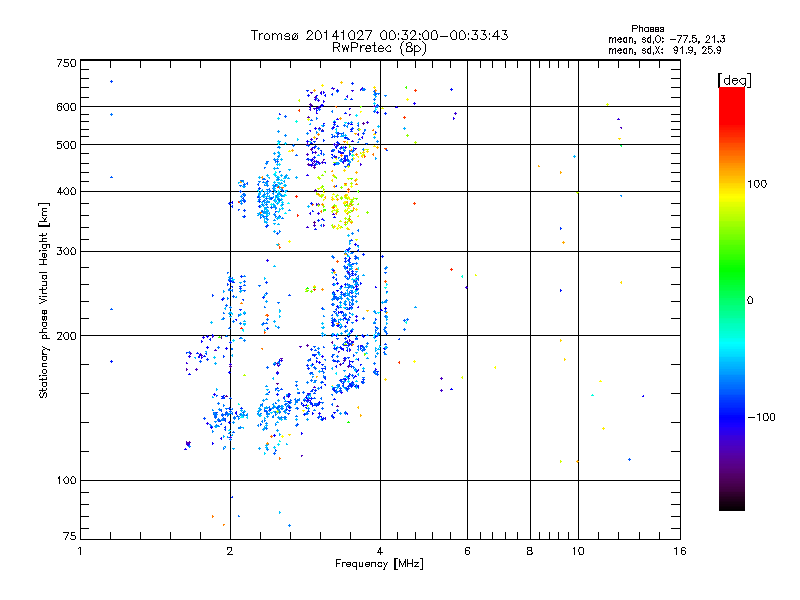Viewport: 800px width, 600px height.
Task: Click the 750 height axis tick label
Action: pos(66,63)
